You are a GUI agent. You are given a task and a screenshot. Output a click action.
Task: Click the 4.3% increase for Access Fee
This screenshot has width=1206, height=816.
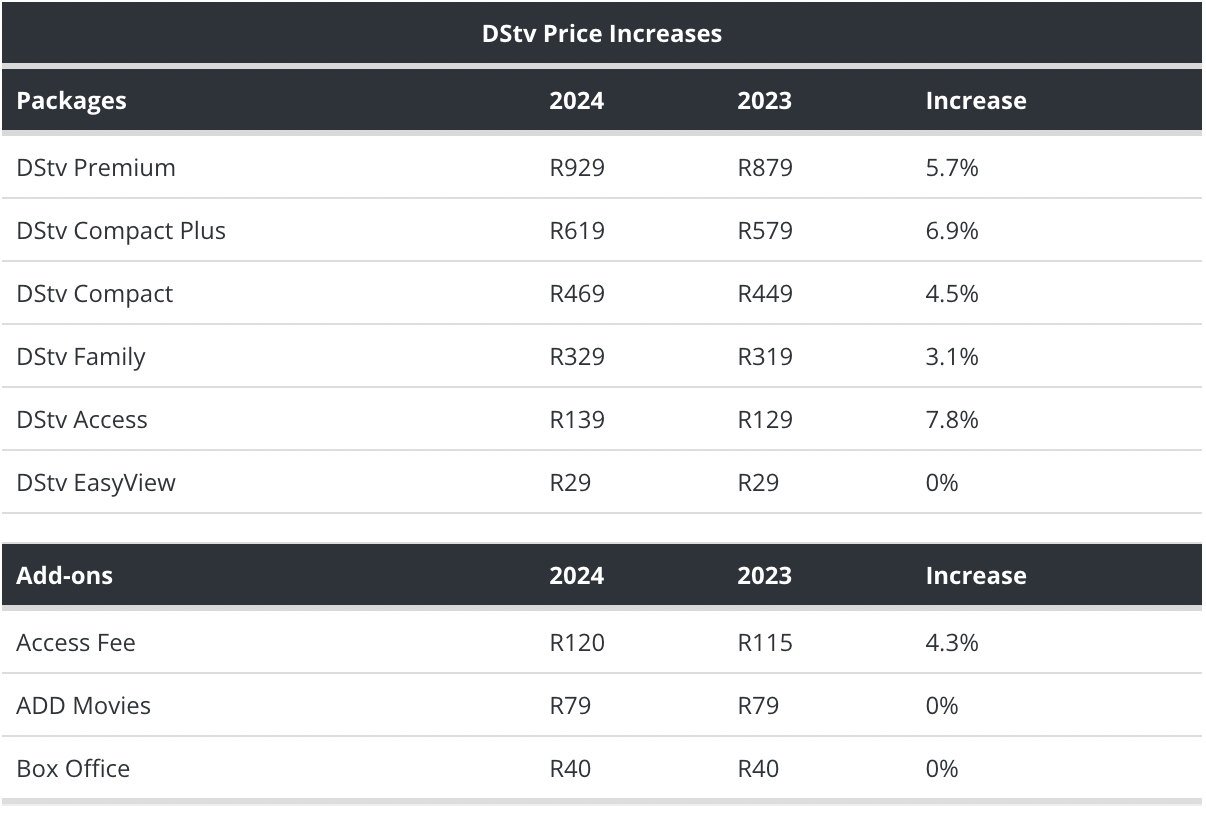tap(952, 642)
